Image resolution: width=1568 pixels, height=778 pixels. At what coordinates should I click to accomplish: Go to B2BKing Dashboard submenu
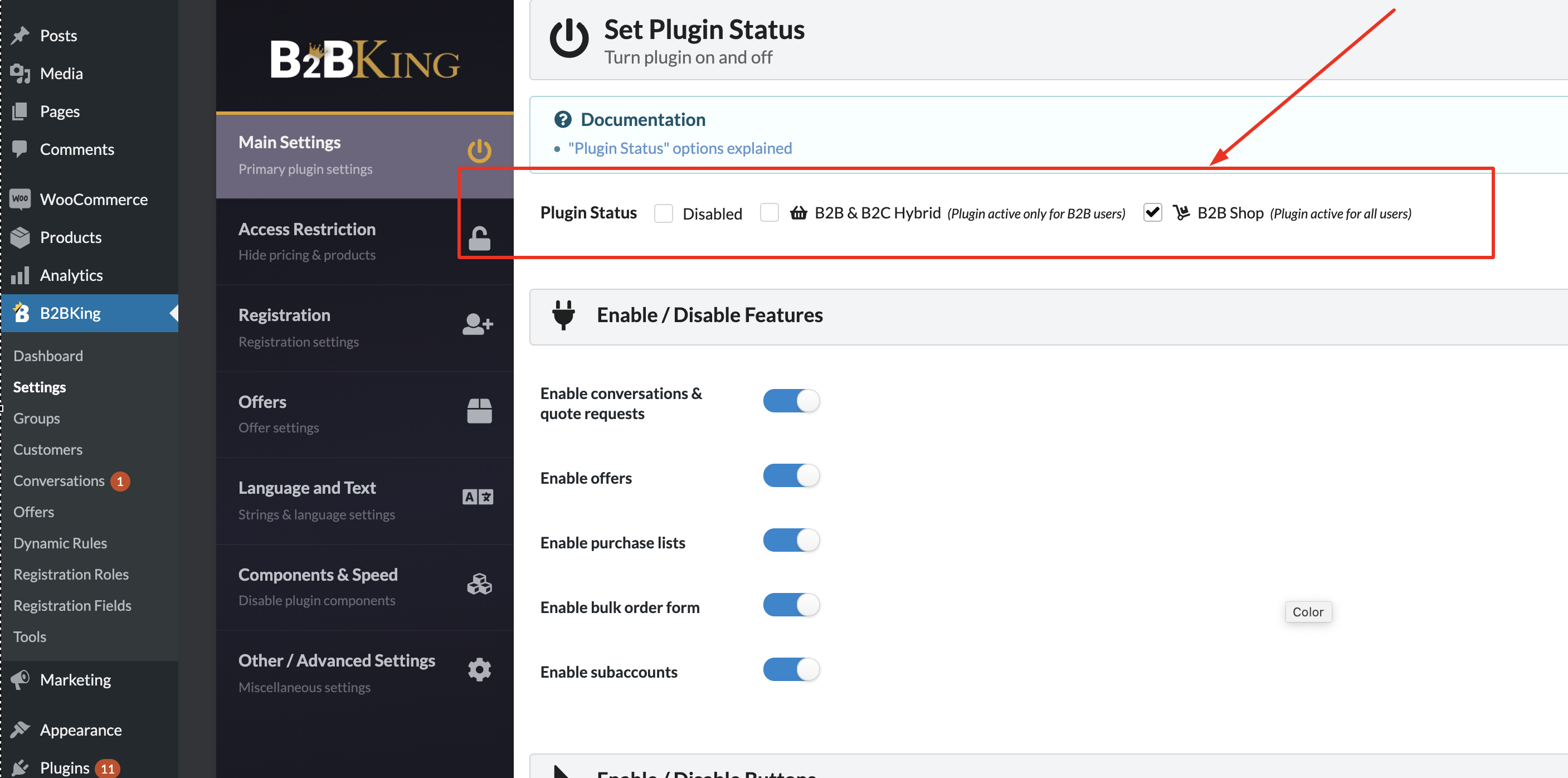(x=48, y=356)
